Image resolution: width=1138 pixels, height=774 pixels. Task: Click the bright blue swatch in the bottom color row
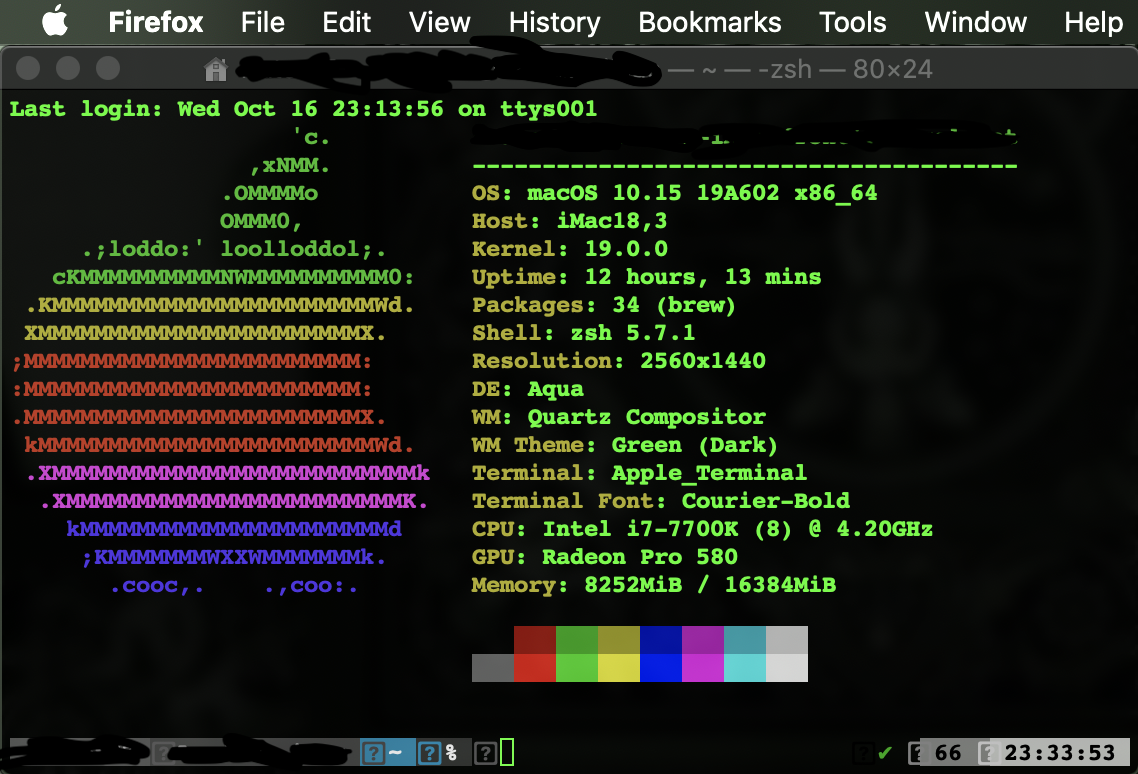coord(661,668)
